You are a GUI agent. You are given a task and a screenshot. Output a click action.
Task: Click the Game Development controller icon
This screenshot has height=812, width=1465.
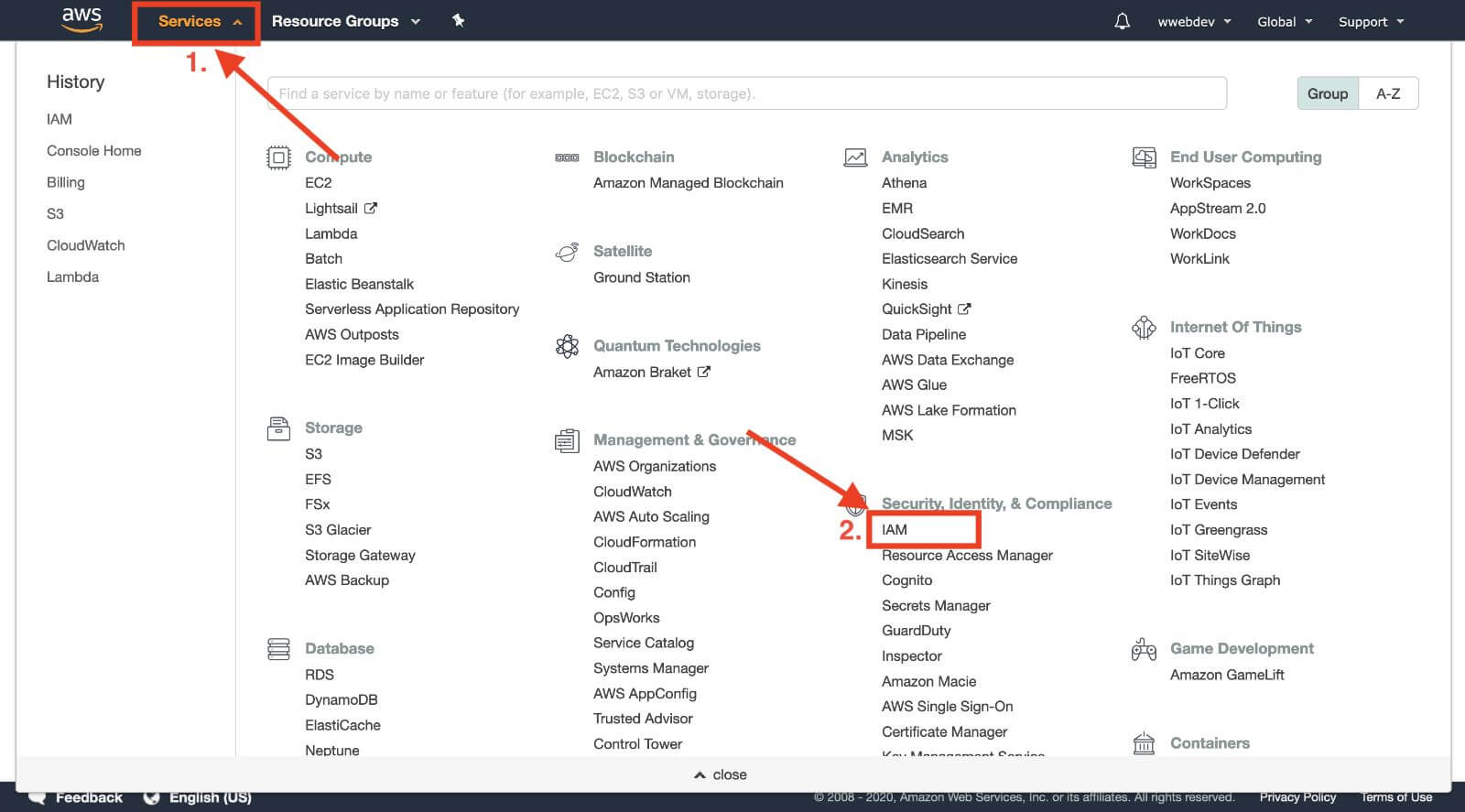(x=1144, y=649)
